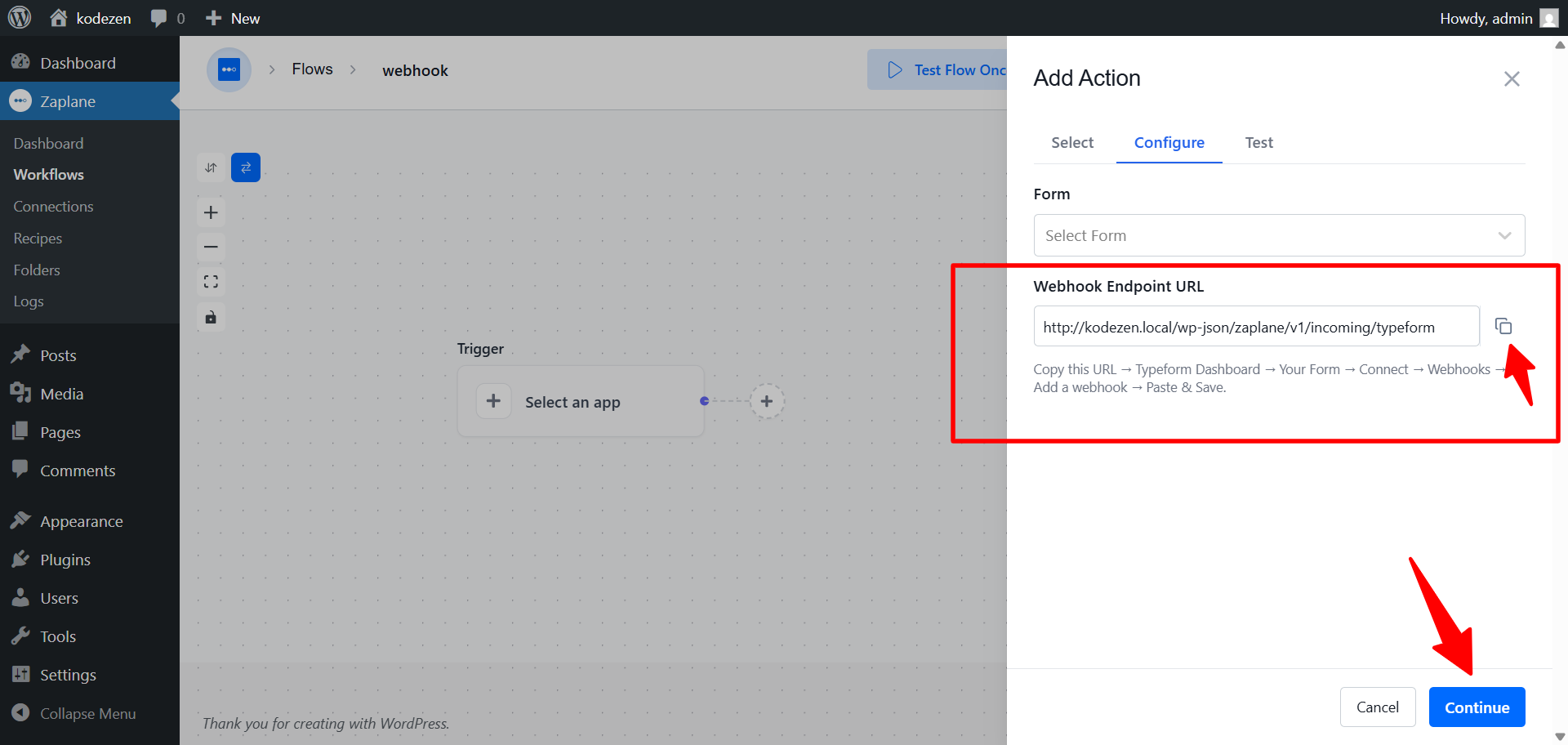Open the WordPress logo menu
This screenshot has height=745, width=1568.
tap(20, 18)
